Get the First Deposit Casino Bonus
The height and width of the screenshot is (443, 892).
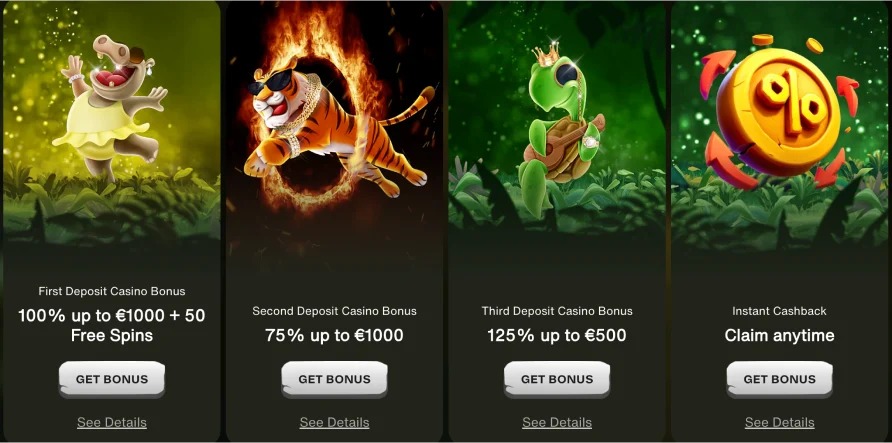[x=112, y=379]
